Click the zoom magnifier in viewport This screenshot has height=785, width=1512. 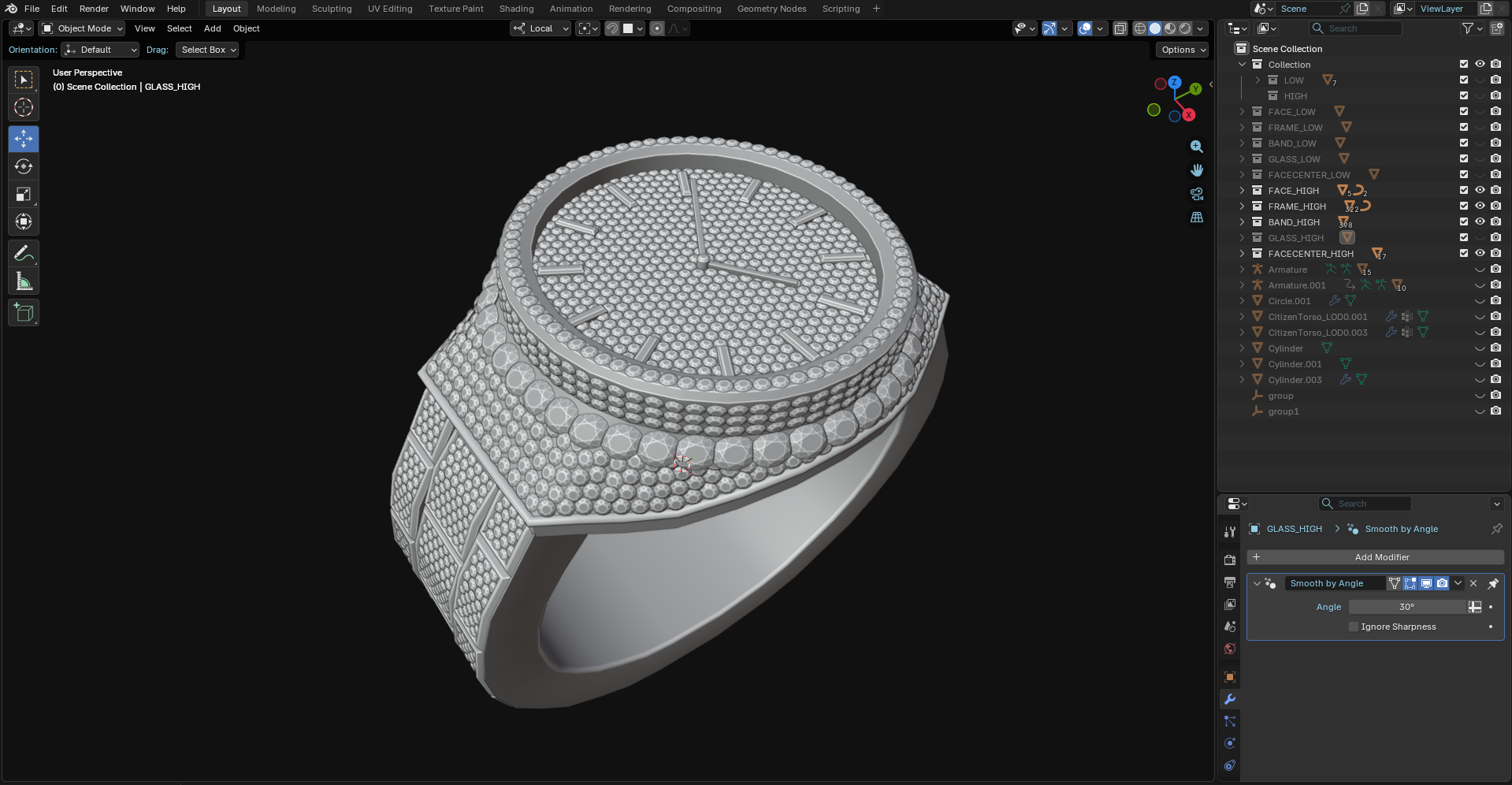pyautogui.click(x=1196, y=147)
